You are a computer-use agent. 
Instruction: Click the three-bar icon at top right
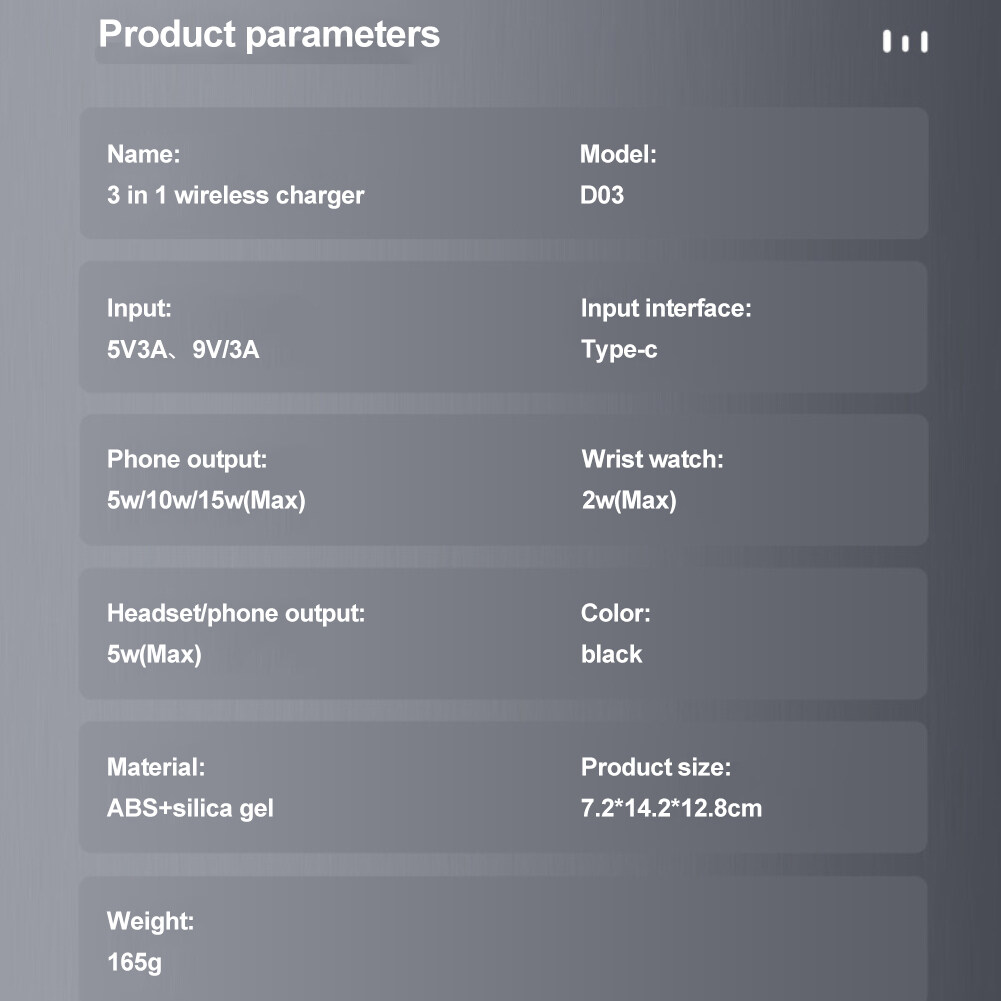pyautogui.click(x=905, y=42)
